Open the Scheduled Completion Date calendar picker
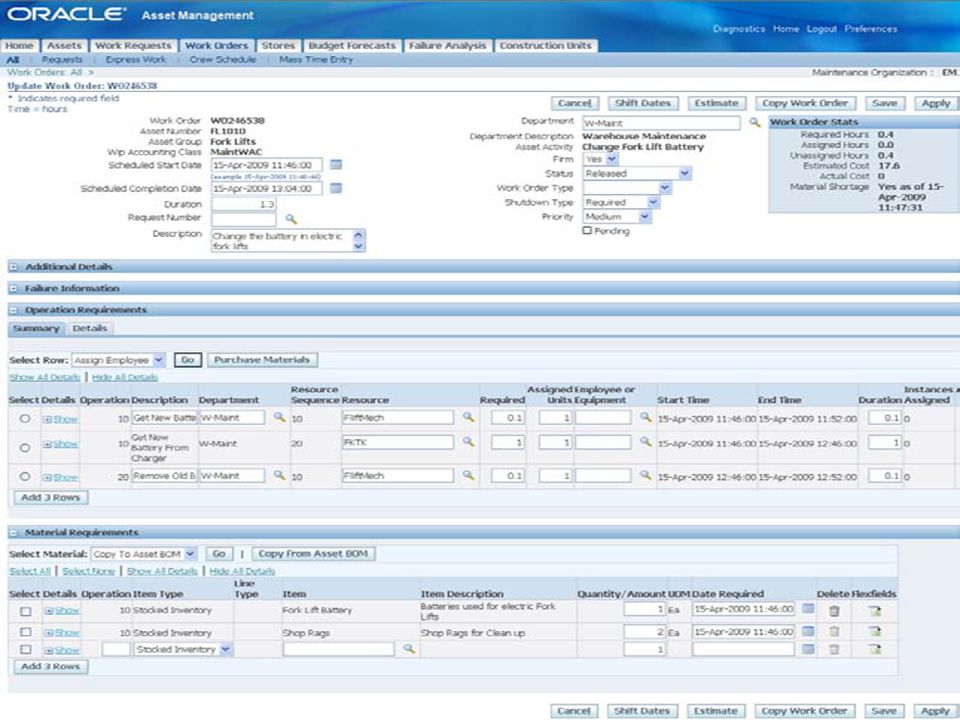The width and height of the screenshot is (960, 720). click(336, 188)
